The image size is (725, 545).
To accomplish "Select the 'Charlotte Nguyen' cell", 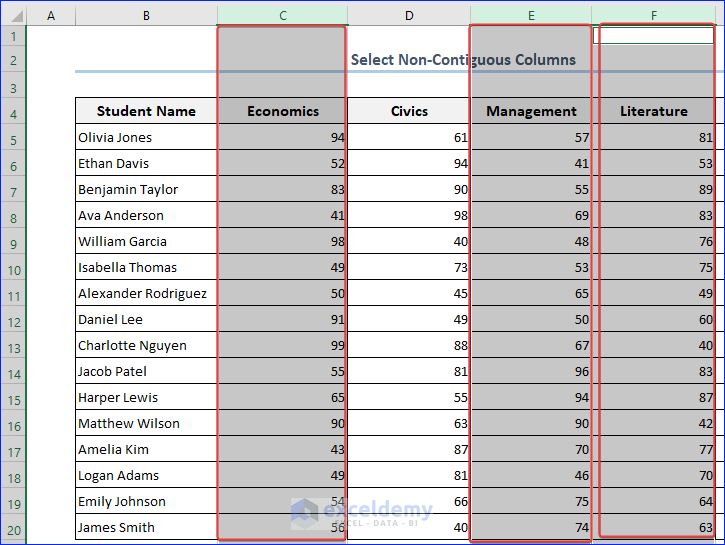I will 146,345.
